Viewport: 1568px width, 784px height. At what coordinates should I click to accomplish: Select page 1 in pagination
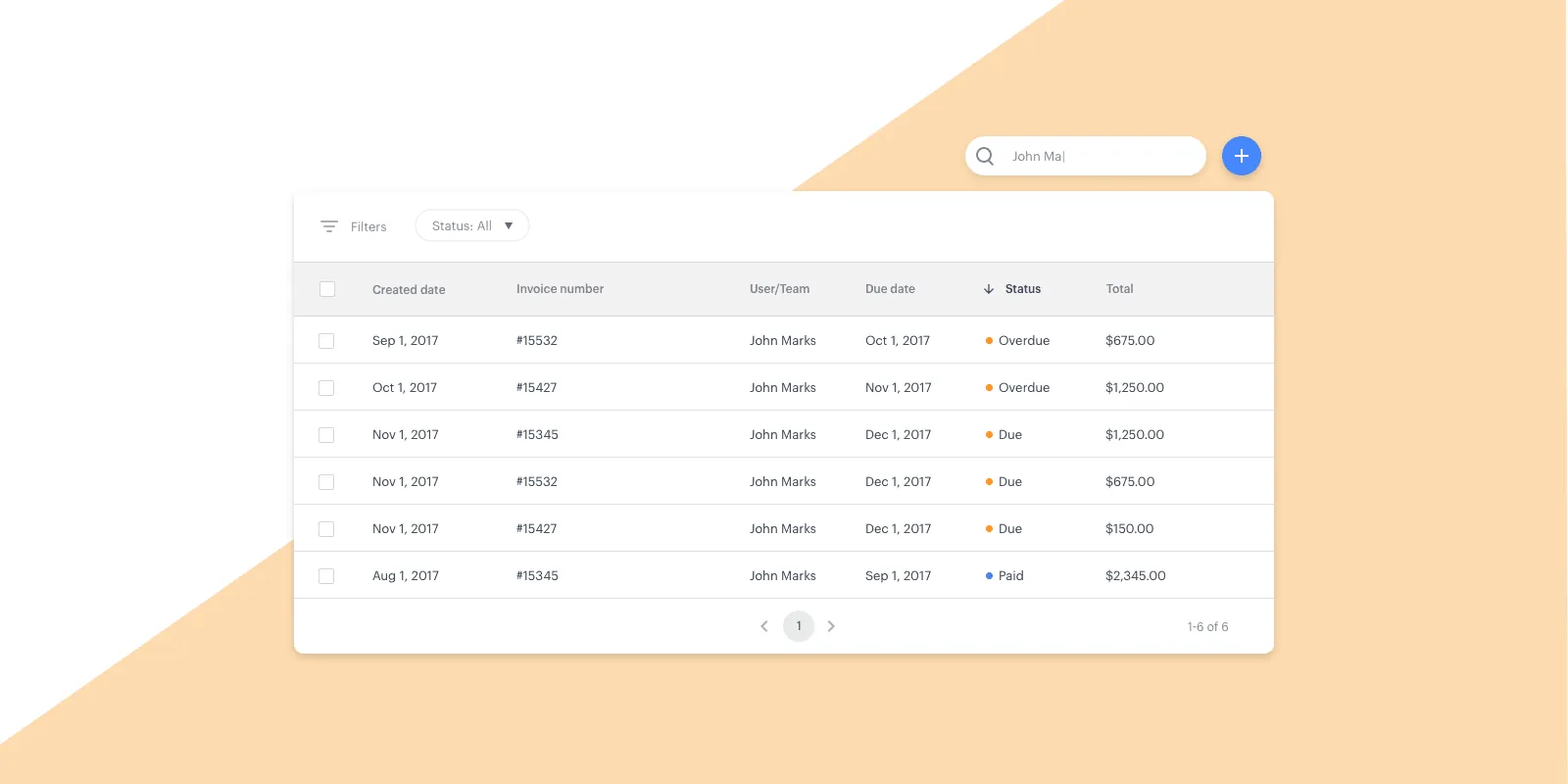[x=799, y=626]
